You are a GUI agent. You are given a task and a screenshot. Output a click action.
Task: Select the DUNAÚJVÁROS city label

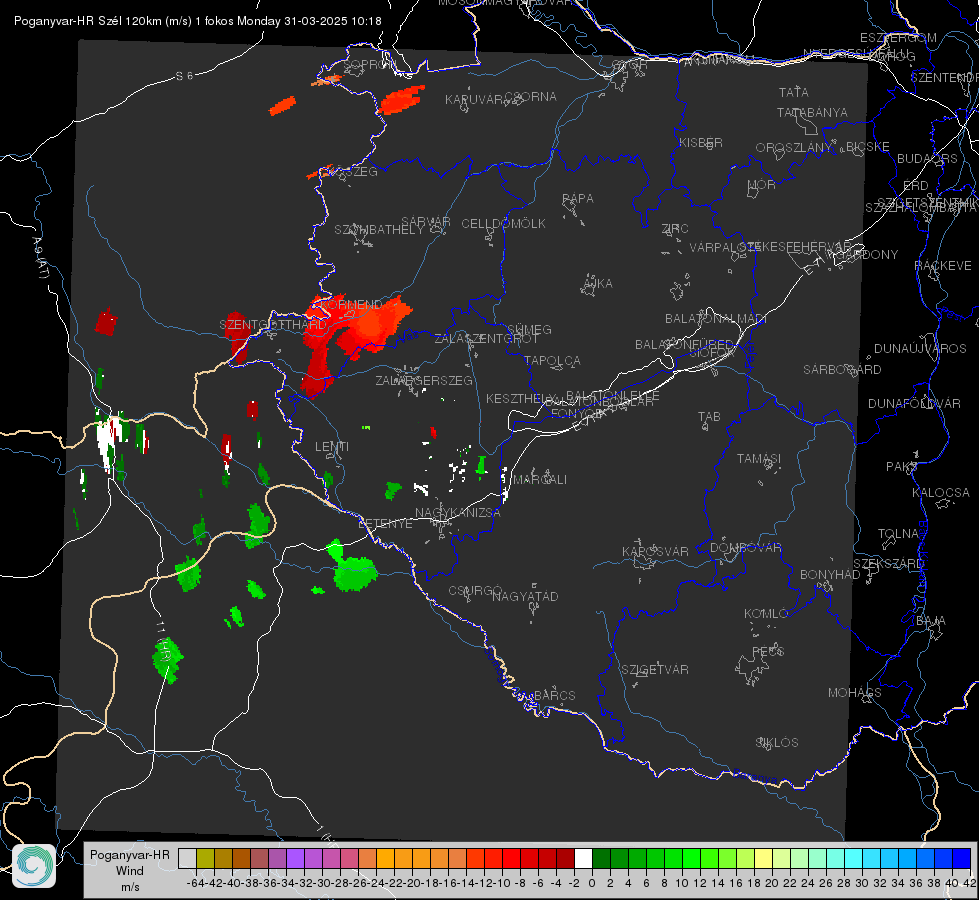pos(920,349)
